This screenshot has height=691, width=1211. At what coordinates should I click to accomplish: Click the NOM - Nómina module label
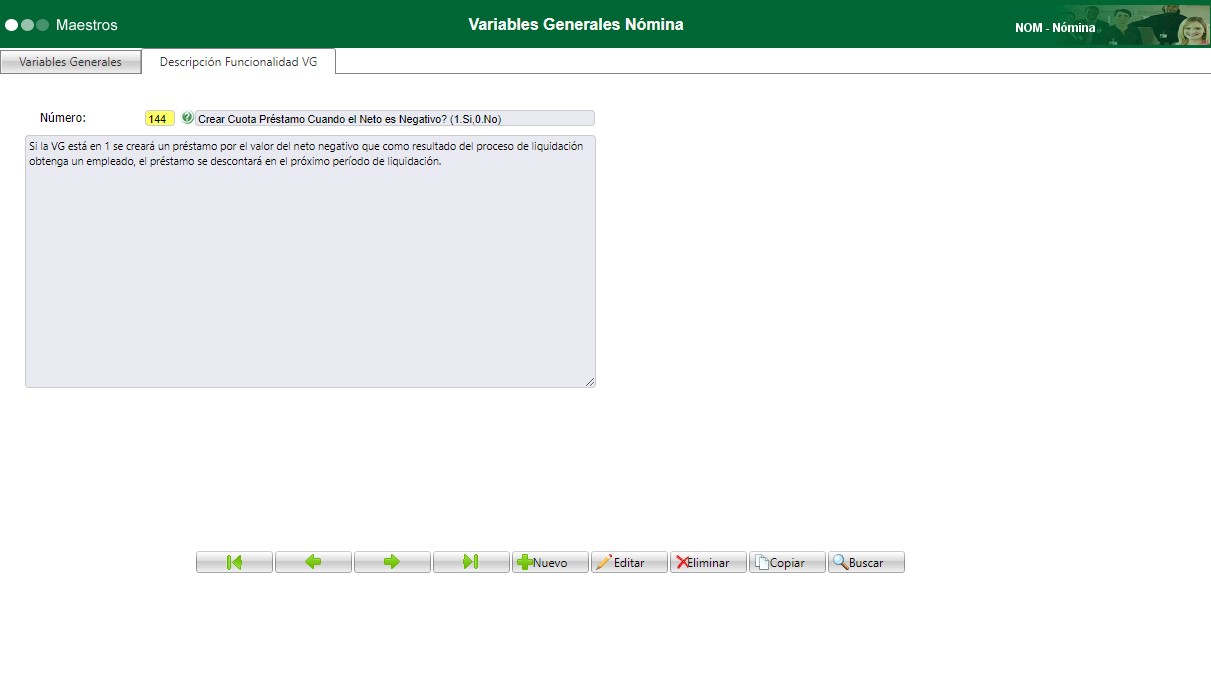[x=1055, y=28]
